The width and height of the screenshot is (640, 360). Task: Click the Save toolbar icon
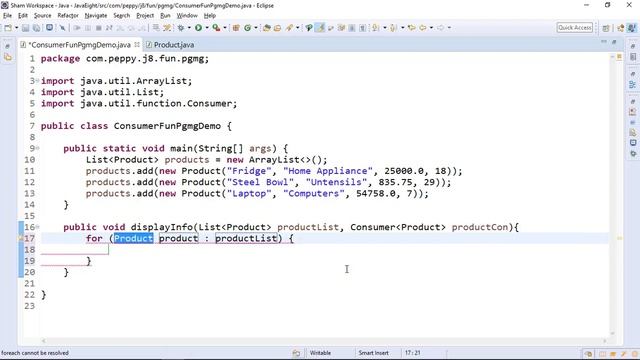(25, 28)
